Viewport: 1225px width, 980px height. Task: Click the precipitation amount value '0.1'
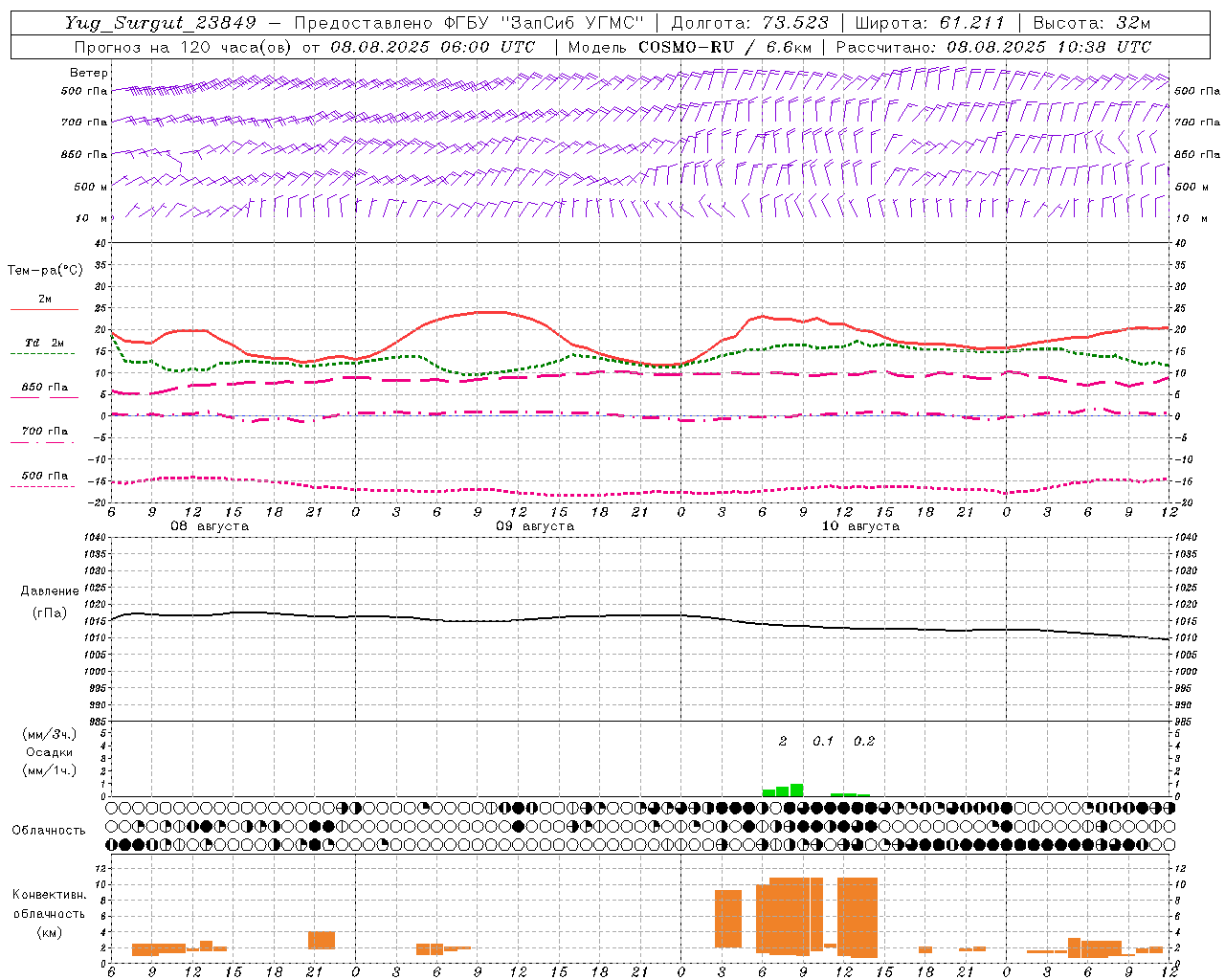pyautogui.click(x=823, y=742)
